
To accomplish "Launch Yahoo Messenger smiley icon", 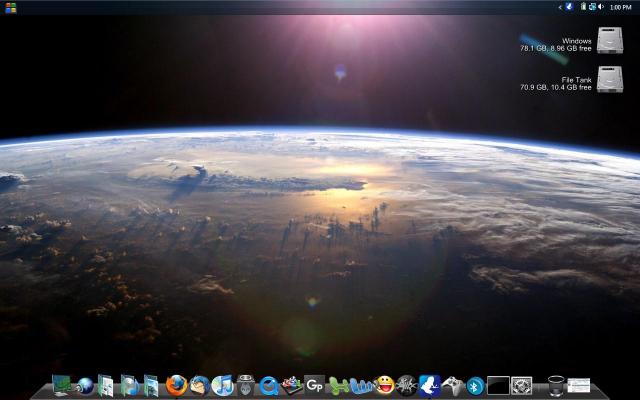I will [x=384, y=385].
